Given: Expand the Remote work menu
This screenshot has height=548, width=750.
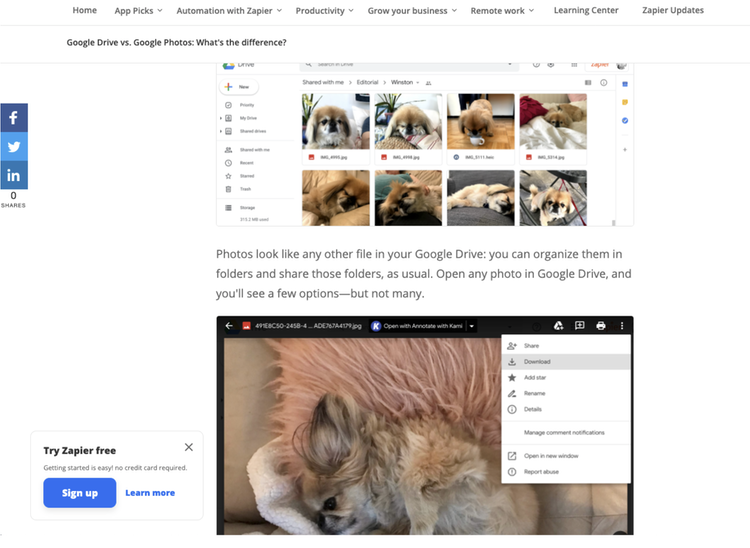Looking at the screenshot, I should click(502, 11).
